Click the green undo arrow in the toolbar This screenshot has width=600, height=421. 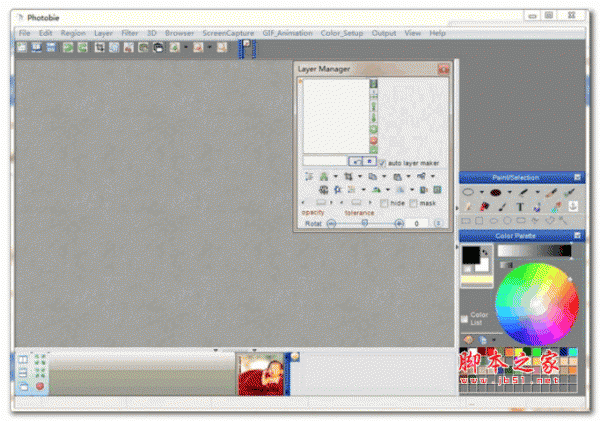click(68, 47)
